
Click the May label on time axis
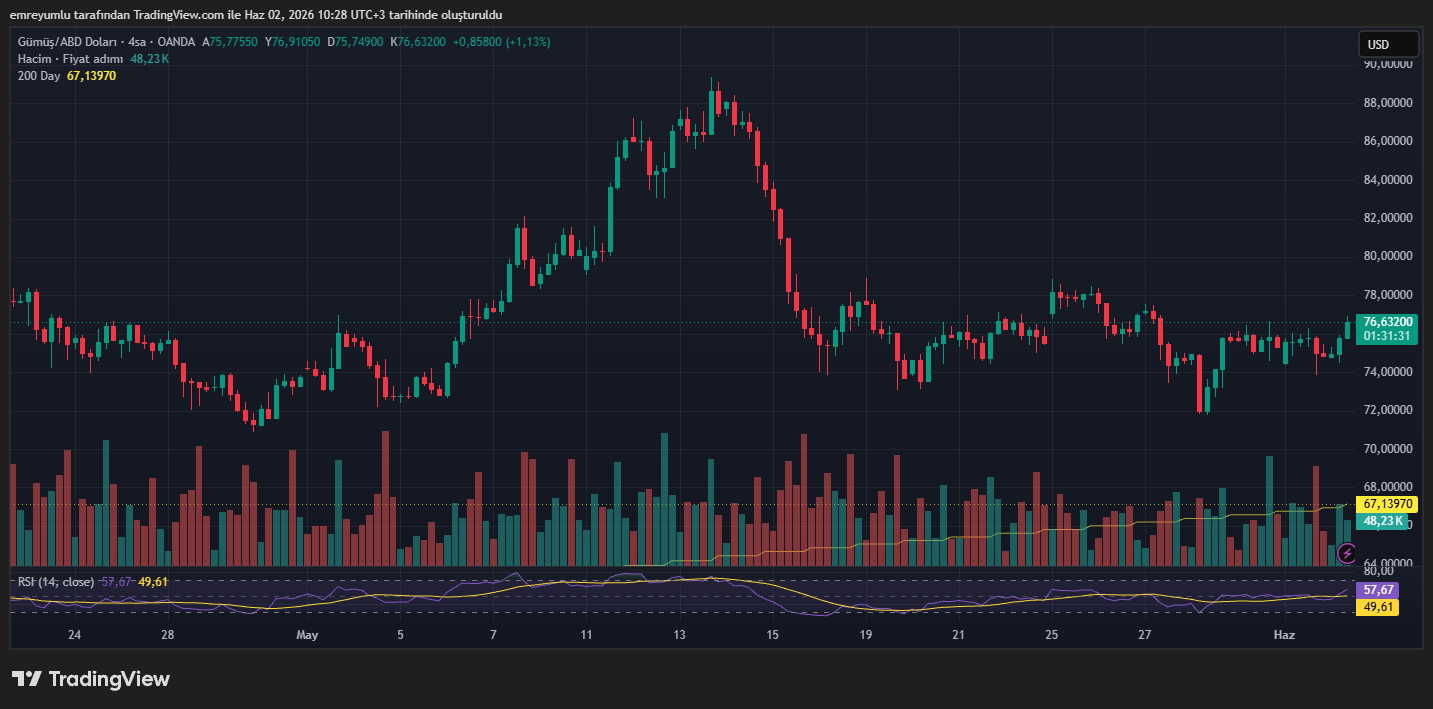click(307, 635)
